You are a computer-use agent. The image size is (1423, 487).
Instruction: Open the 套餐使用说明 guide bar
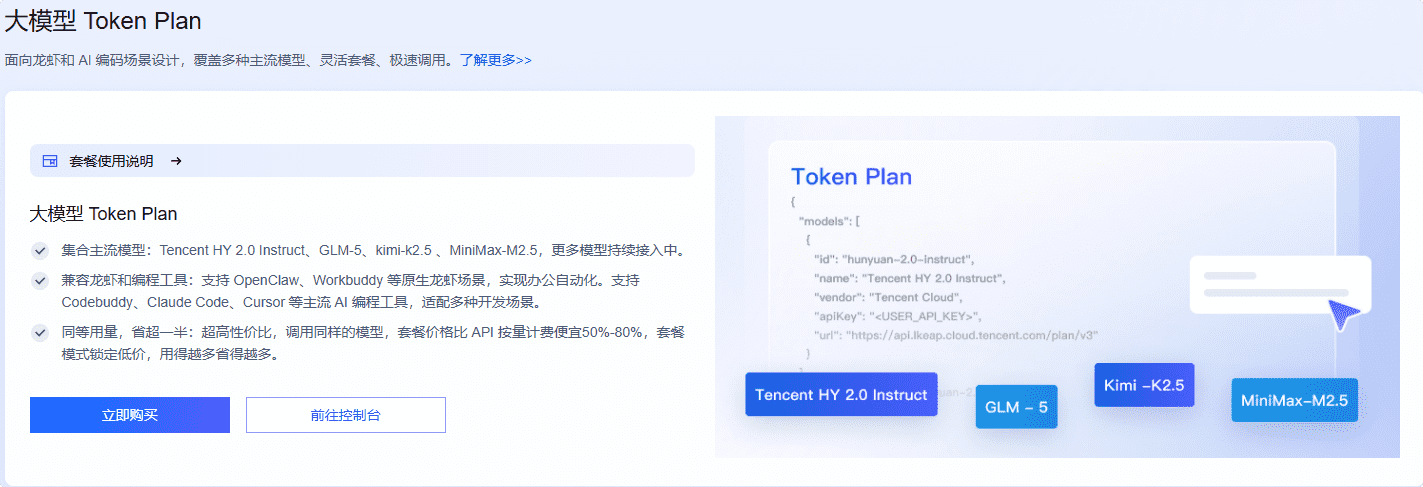pyautogui.click(x=362, y=160)
